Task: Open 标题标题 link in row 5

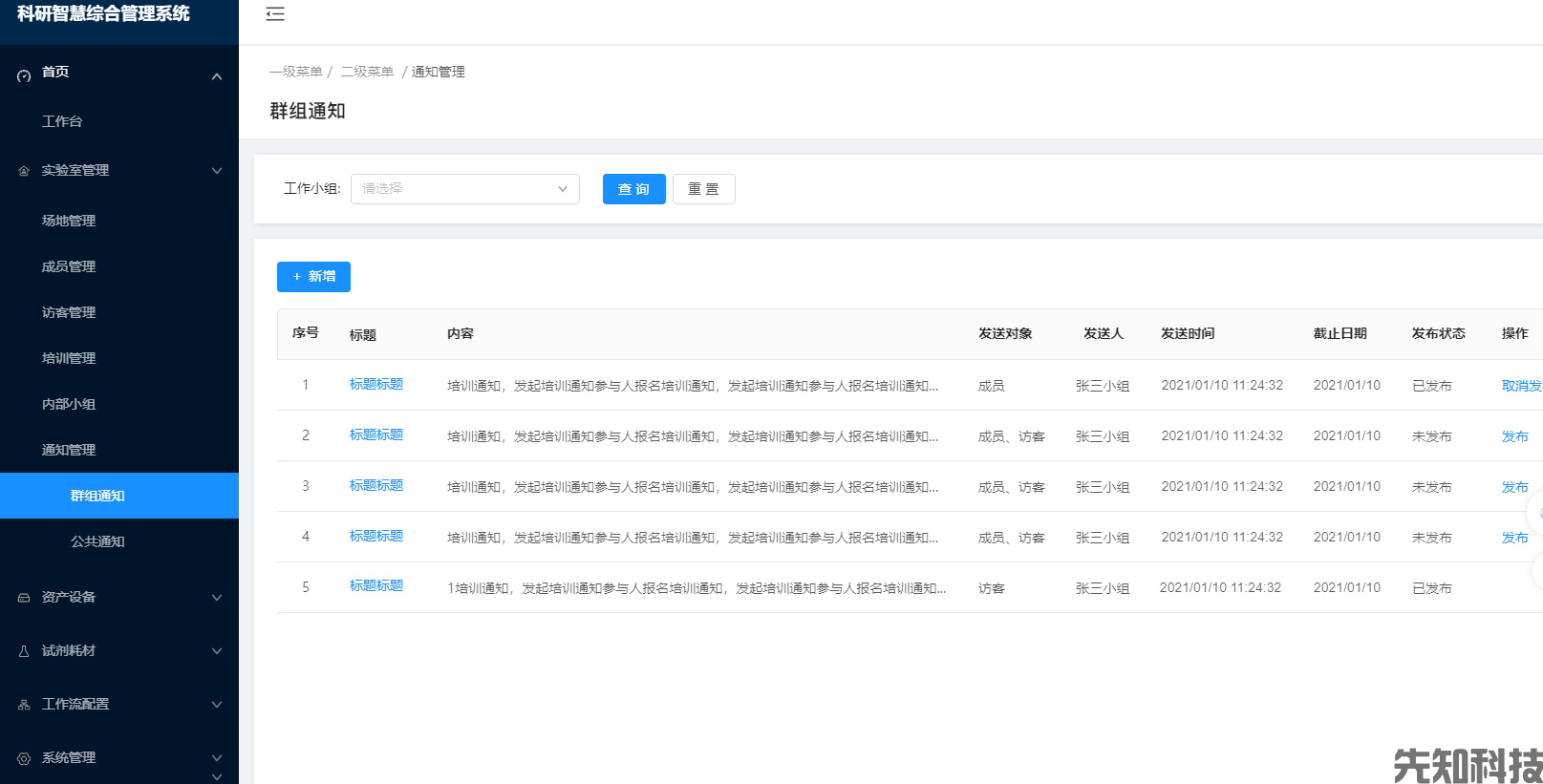Action: [376, 585]
